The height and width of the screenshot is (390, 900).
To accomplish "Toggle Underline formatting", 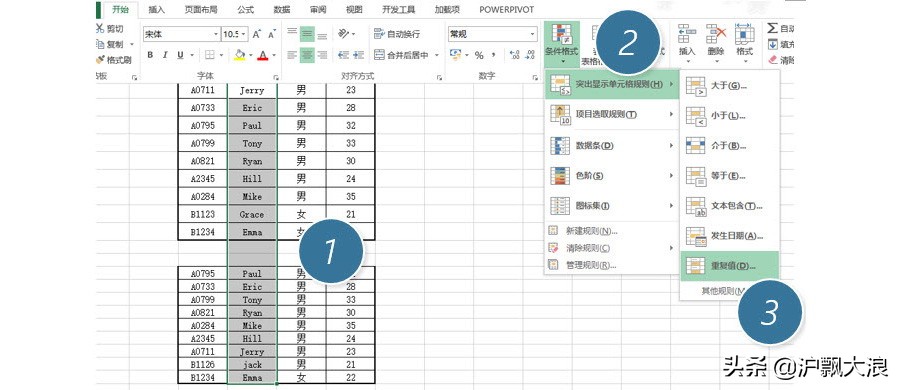I will [180, 55].
